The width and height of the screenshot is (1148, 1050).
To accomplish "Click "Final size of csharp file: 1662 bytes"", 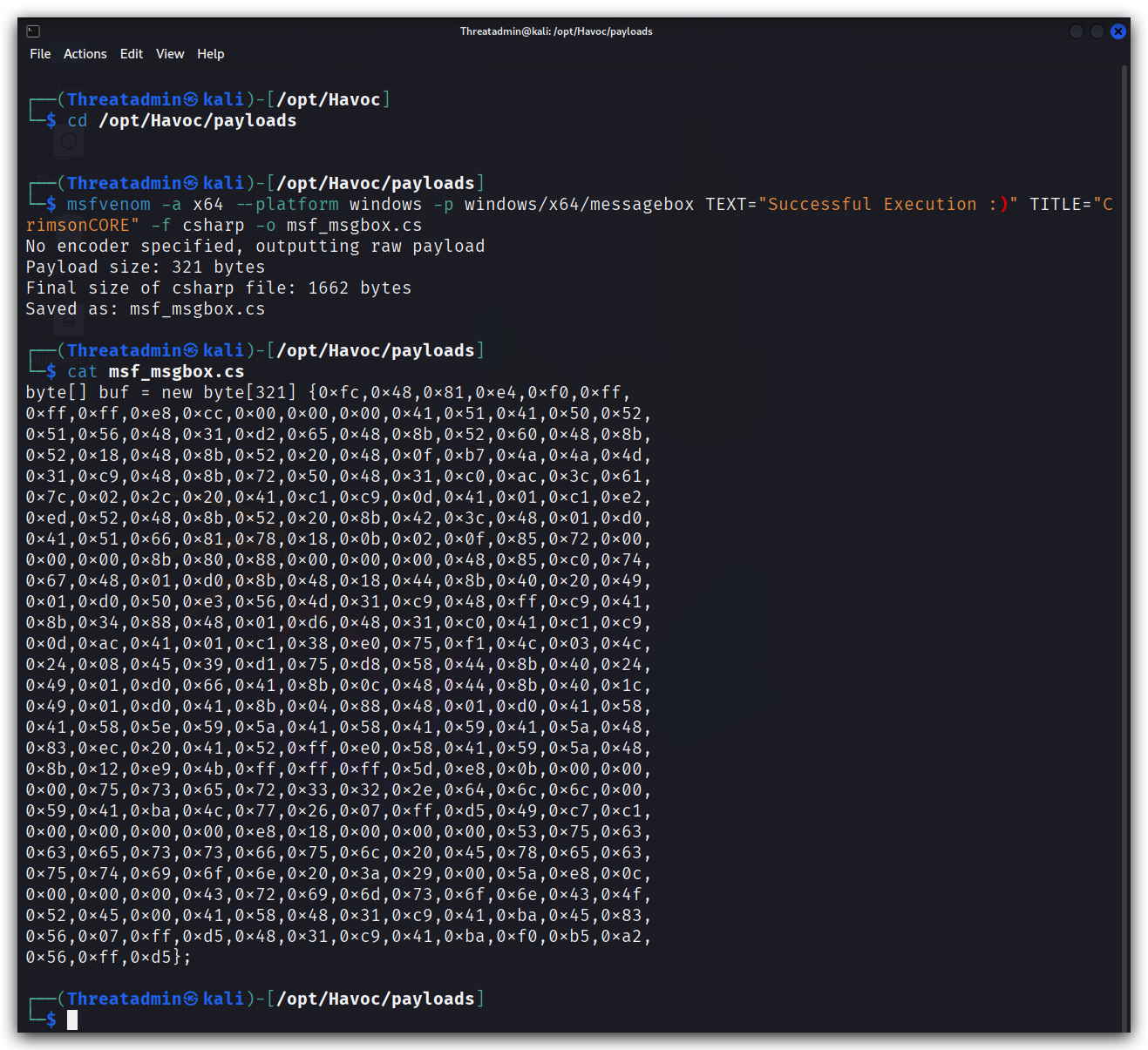I will [219, 288].
